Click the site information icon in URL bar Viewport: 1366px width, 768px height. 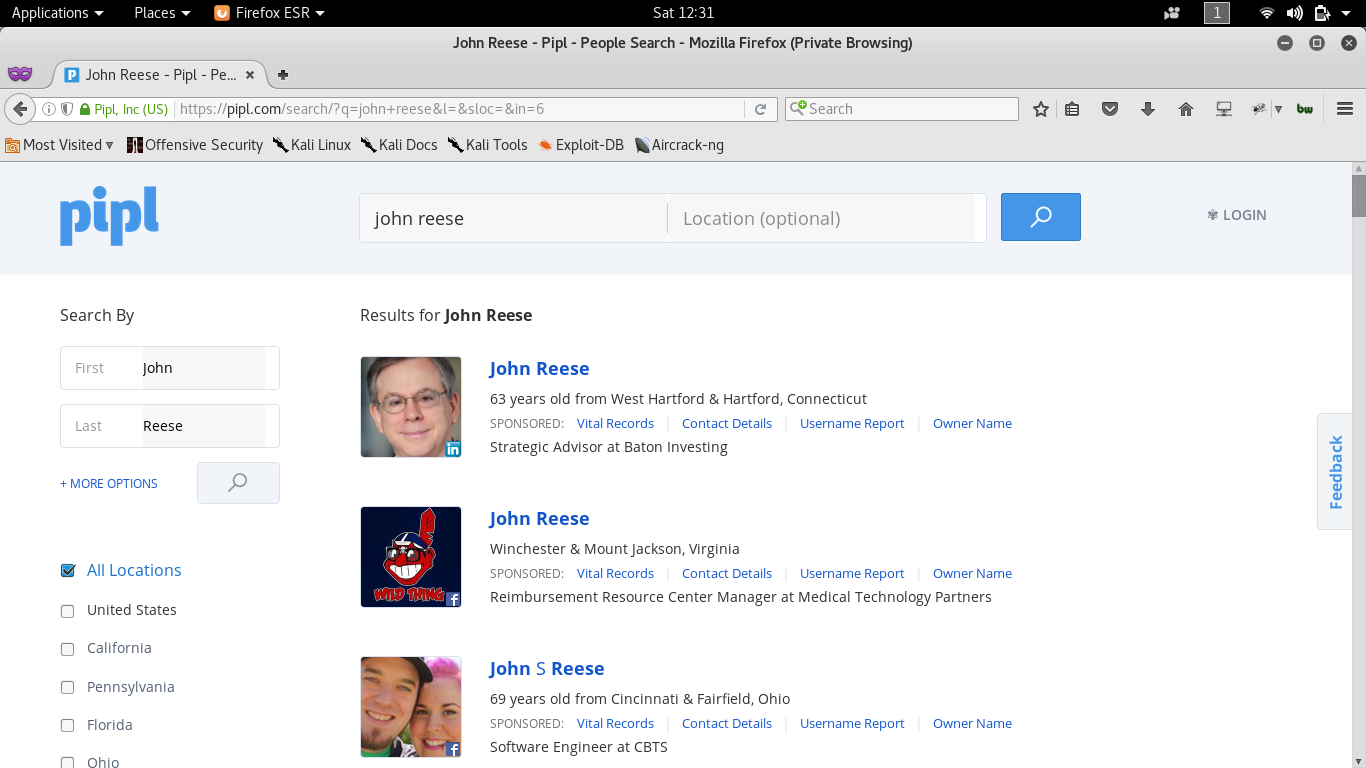tap(48, 109)
